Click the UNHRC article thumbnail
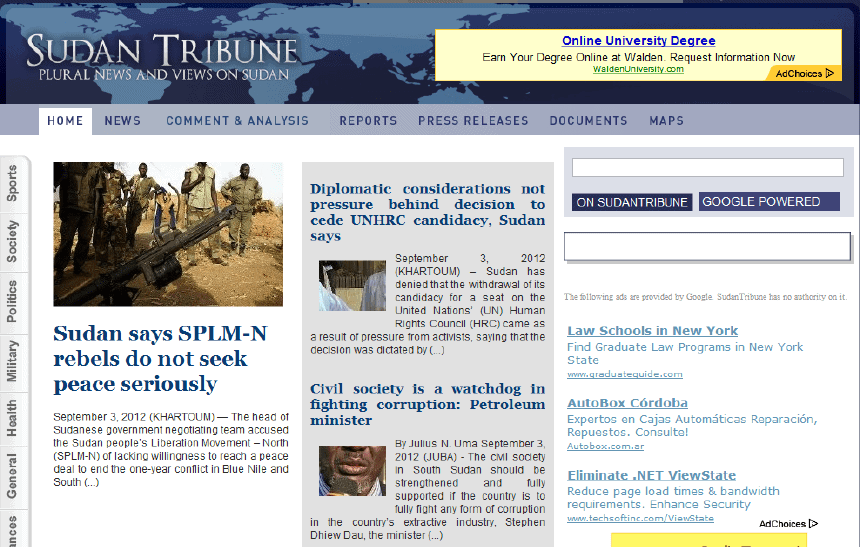This screenshot has width=860, height=547. pos(352,286)
